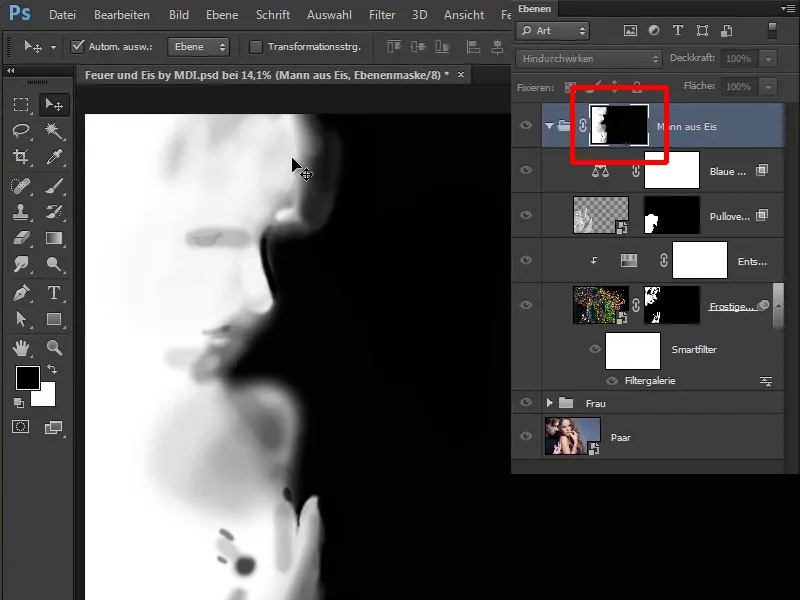Change the screen mode

(x=53, y=428)
